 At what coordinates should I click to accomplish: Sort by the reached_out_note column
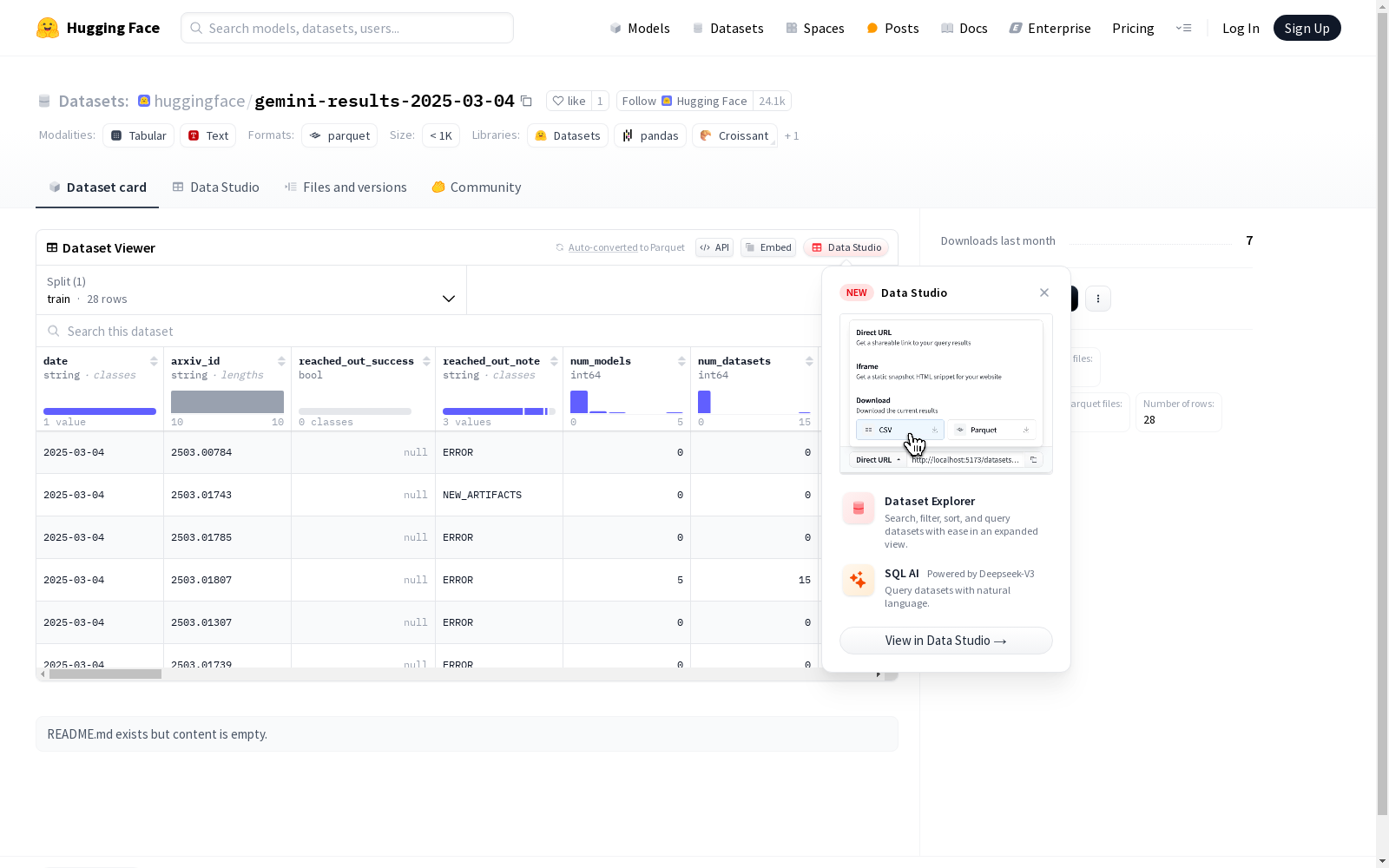[x=554, y=361]
